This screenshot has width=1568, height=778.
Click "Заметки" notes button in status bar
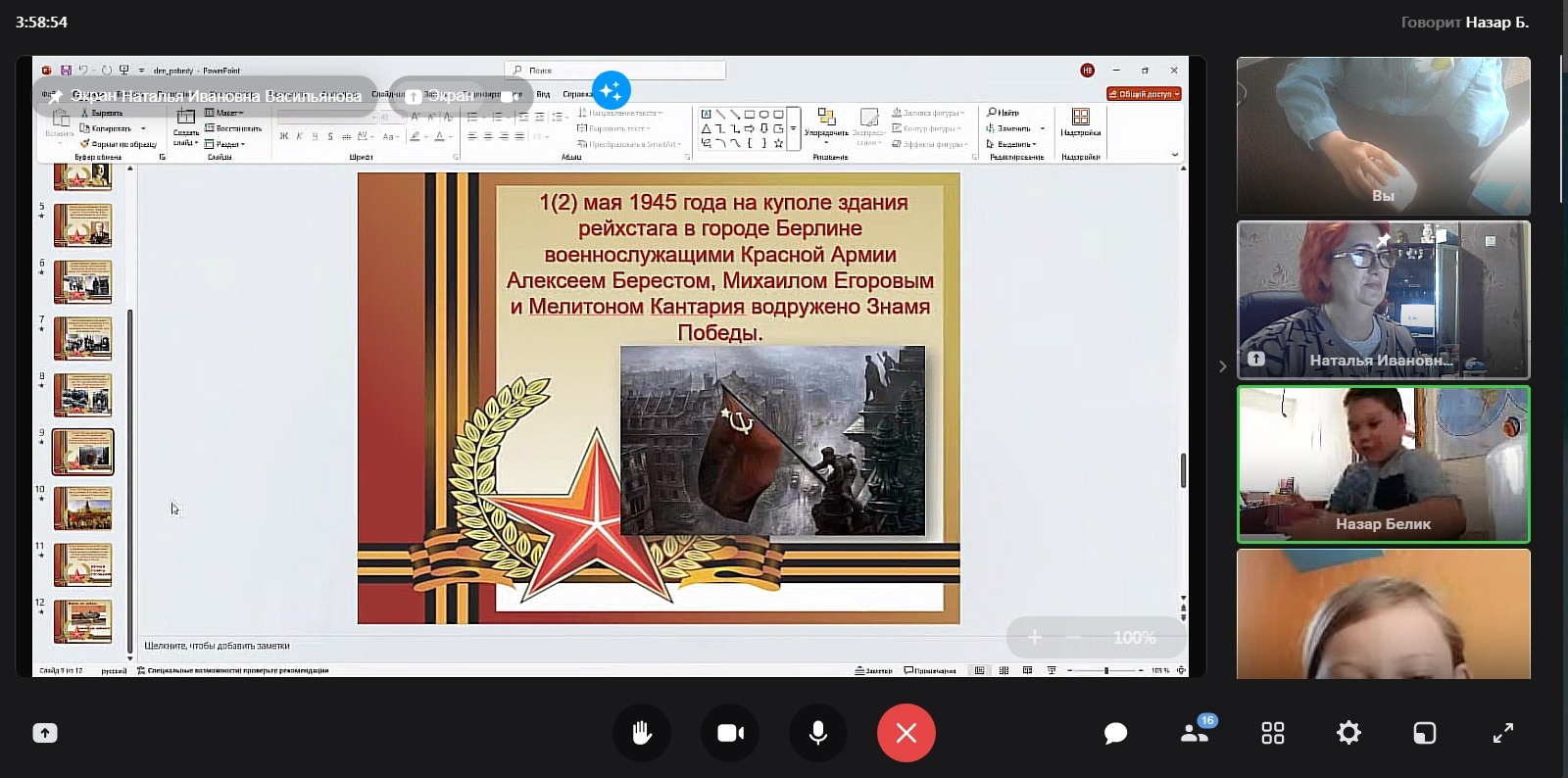pyautogui.click(x=873, y=670)
